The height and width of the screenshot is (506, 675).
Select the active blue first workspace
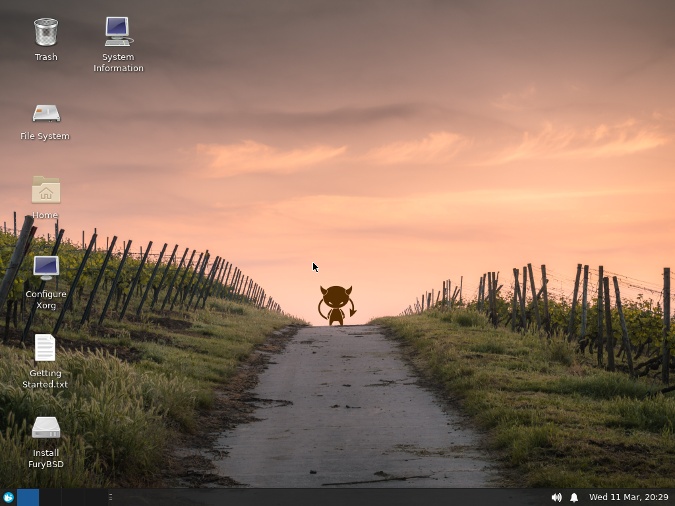[28, 497]
